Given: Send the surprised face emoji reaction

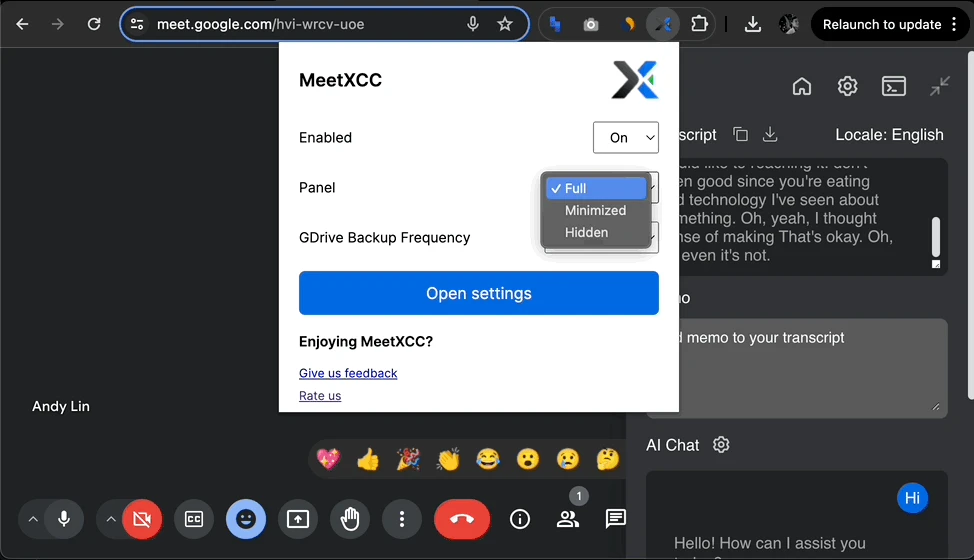Looking at the screenshot, I should [x=528, y=459].
